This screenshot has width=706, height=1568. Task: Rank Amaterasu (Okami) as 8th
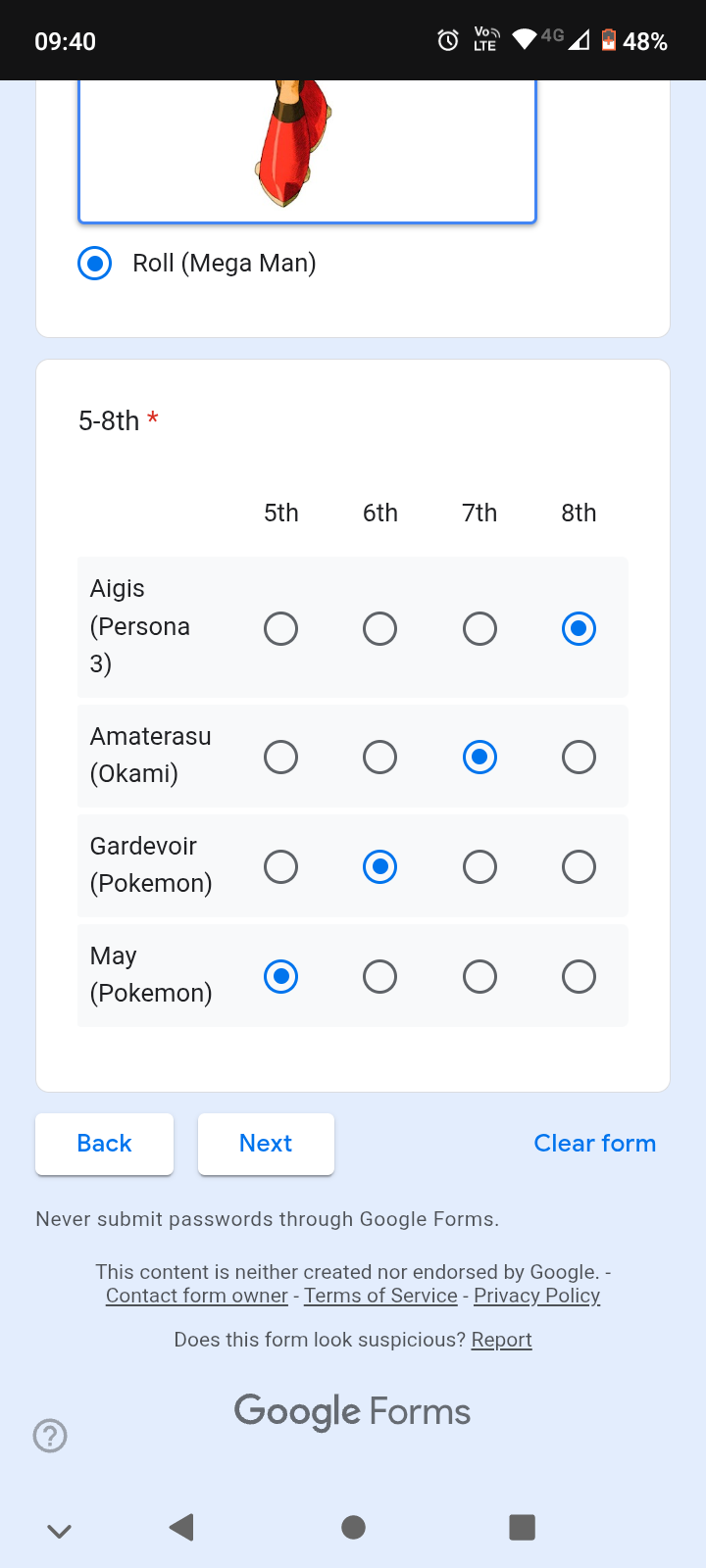click(x=579, y=757)
